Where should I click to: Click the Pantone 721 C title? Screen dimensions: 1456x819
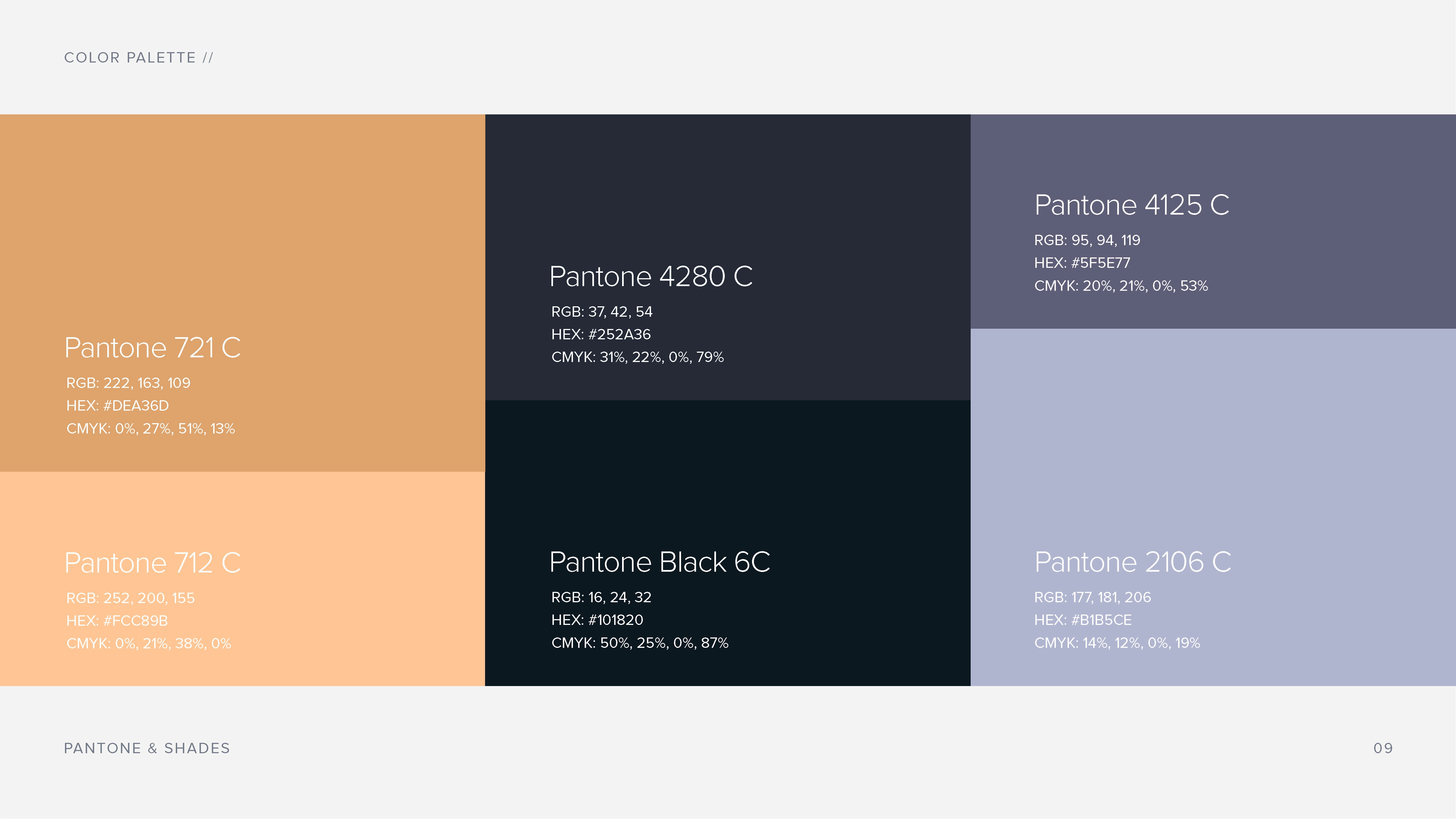pos(153,348)
